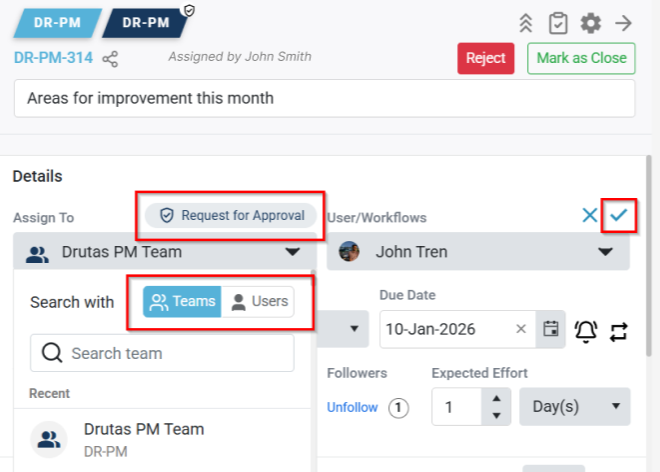This screenshot has height=472, width=660.
Task: Click the reminder bell icon
Action: (585, 330)
